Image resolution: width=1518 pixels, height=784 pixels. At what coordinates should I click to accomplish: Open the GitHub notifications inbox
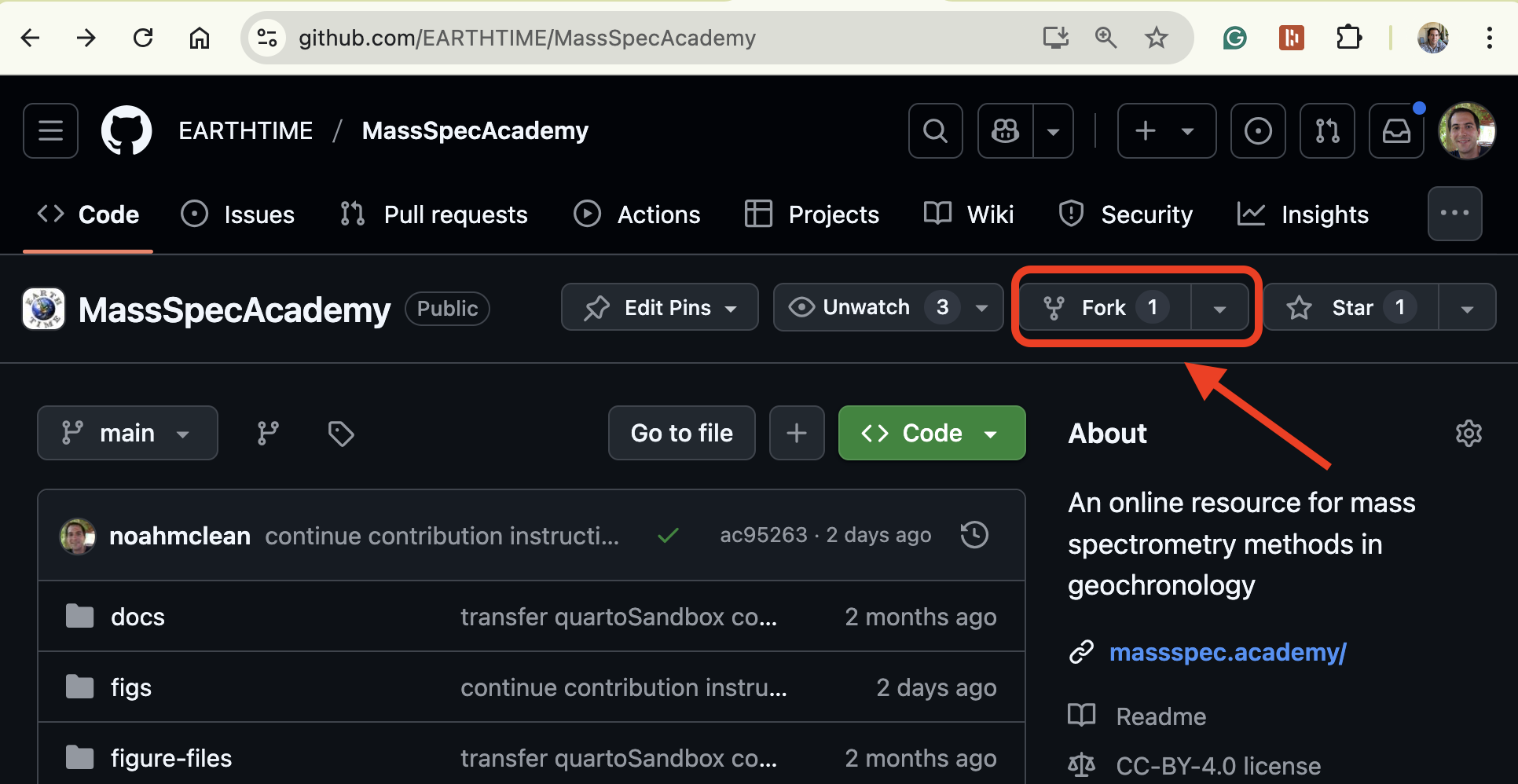(x=1396, y=130)
